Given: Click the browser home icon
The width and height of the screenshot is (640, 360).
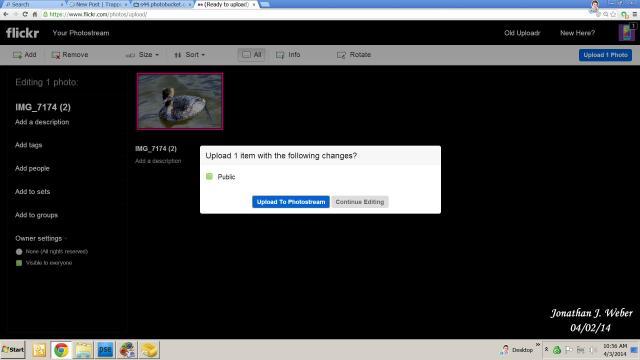Looking at the screenshot, I should pos(35,14).
